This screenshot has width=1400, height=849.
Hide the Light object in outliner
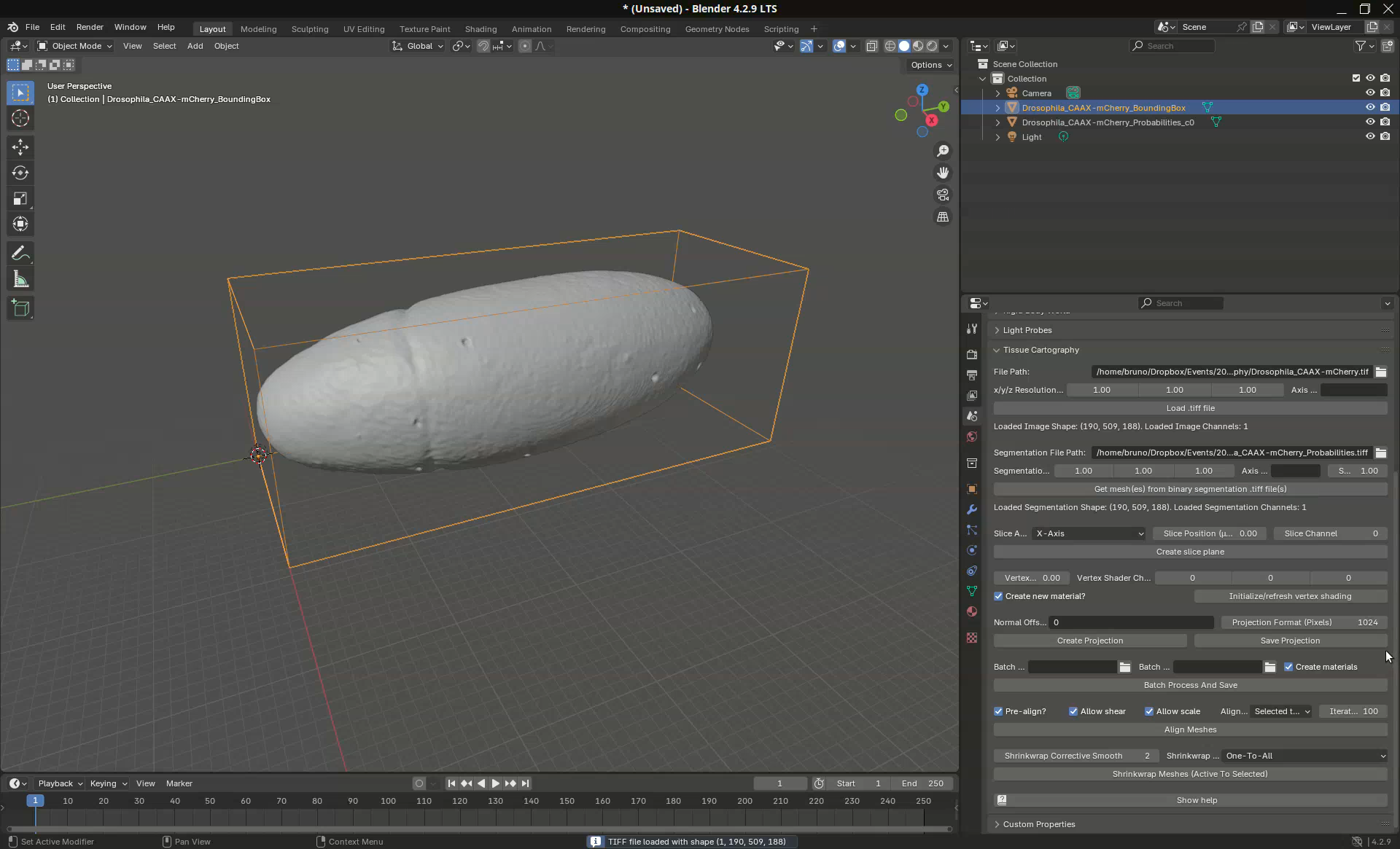coord(1370,137)
